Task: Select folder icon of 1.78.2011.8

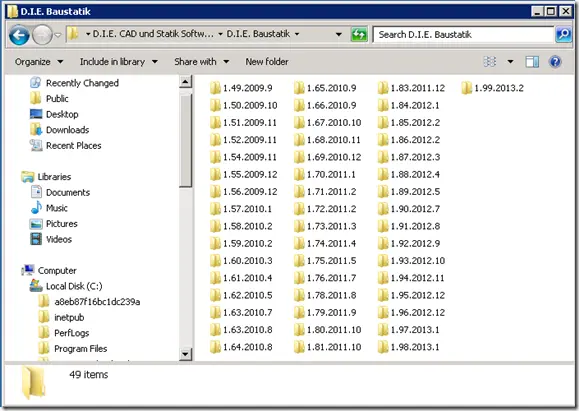Action: point(299,295)
